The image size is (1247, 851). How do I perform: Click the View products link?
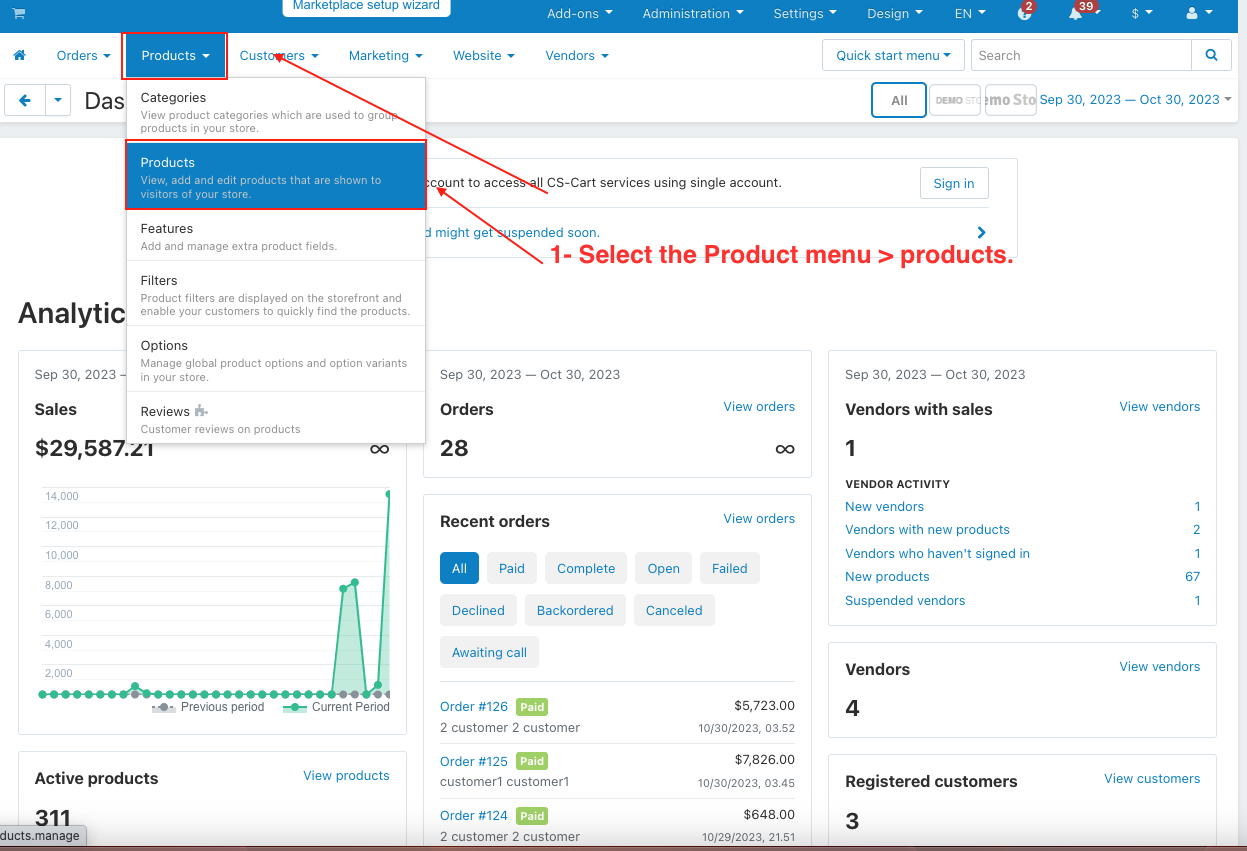coord(346,776)
